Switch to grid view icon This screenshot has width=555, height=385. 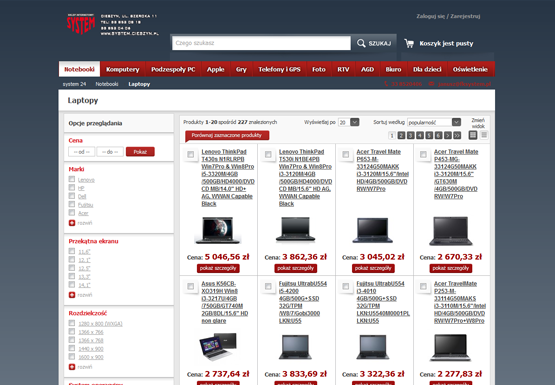coord(473,135)
